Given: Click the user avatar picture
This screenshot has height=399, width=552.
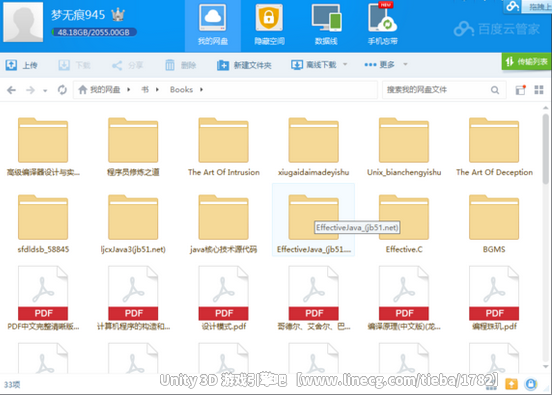Looking at the screenshot, I should pos(23,22).
